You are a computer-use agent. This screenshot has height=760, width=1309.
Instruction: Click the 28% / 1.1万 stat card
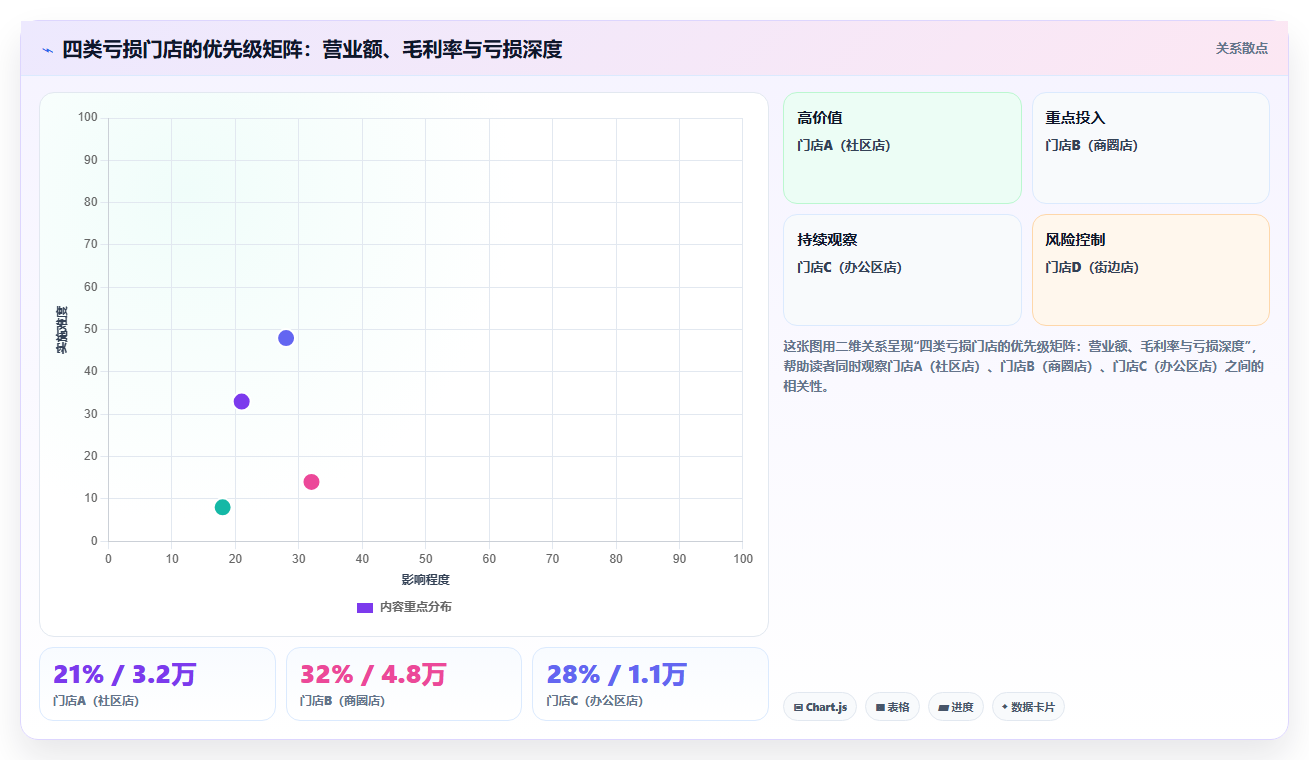pyautogui.click(x=650, y=684)
